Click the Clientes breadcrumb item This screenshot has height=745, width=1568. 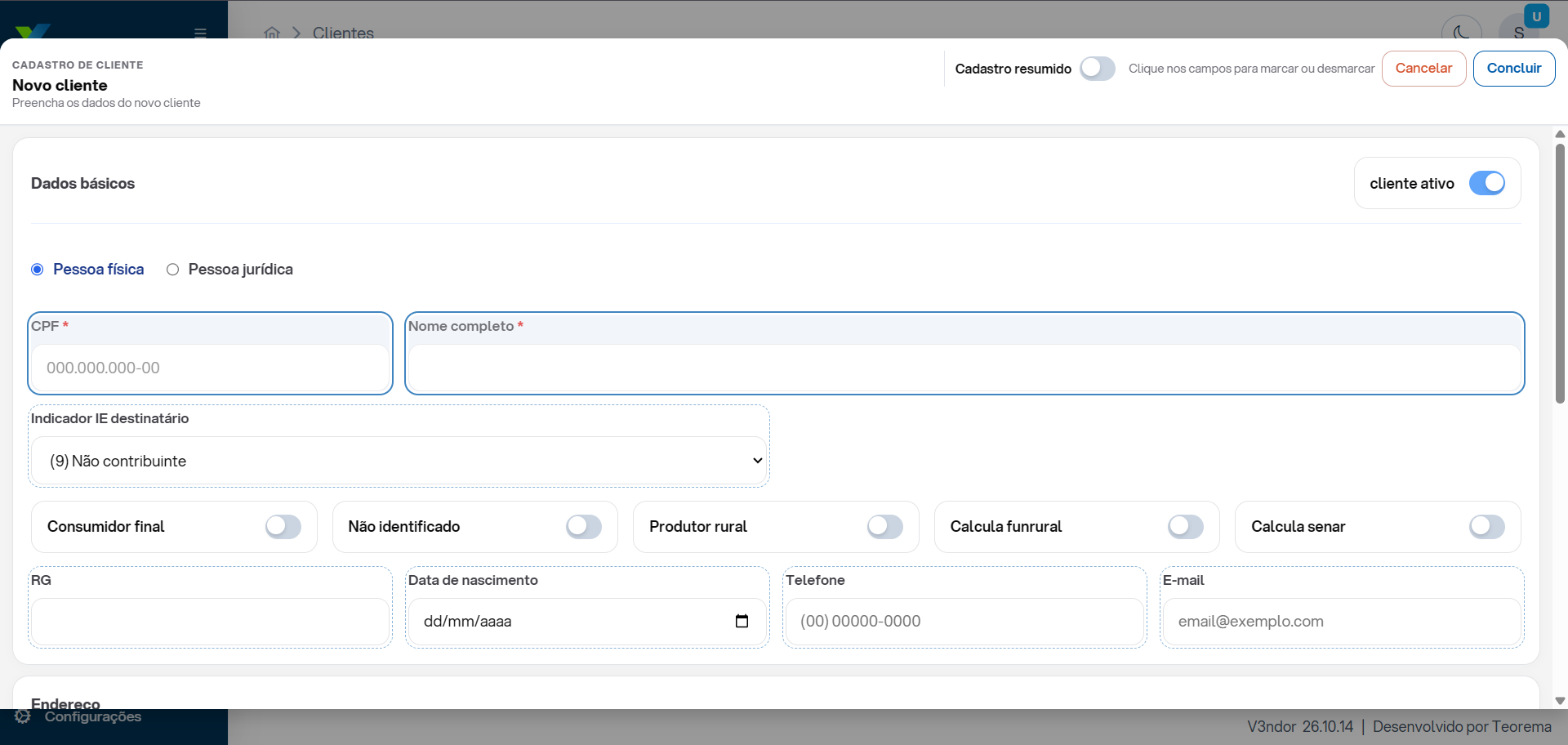(x=343, y=33)
